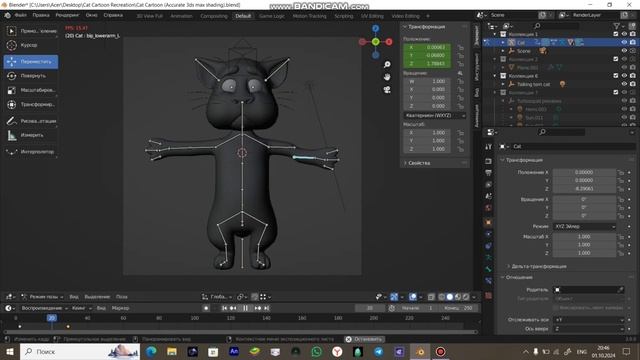Screen dimensions: 640x360
Task: Toggle camera view with the camera icon
Action: coord(387,89)
